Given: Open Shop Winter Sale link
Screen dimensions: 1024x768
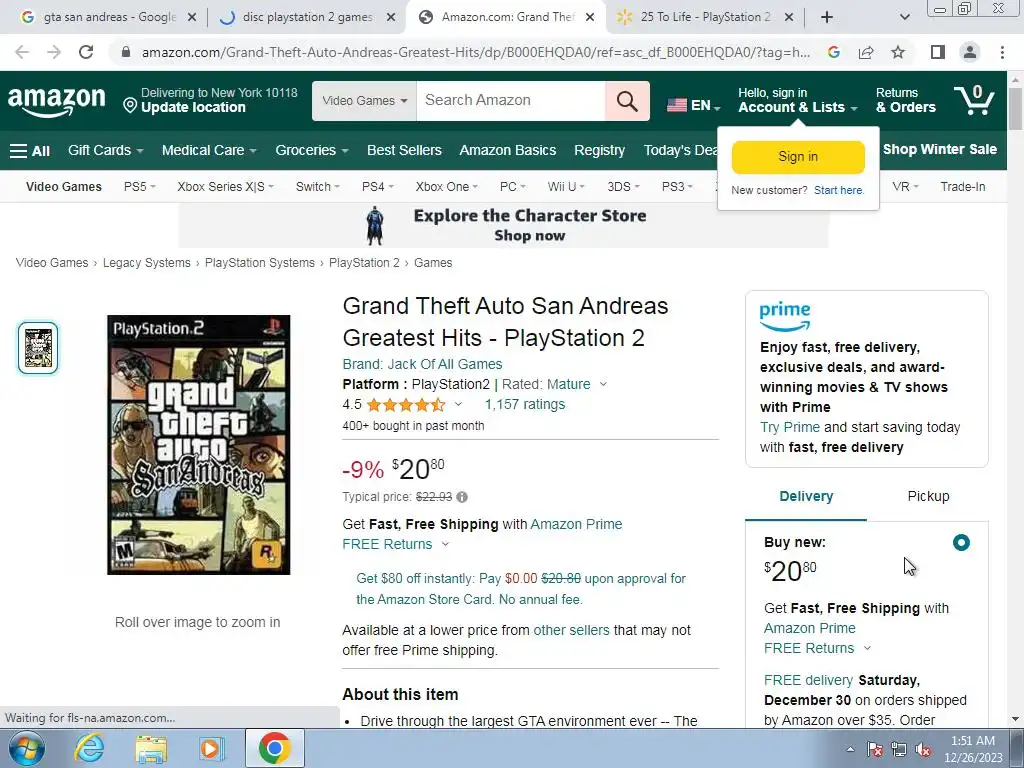Looking at the screenshot, I should 939,150.
